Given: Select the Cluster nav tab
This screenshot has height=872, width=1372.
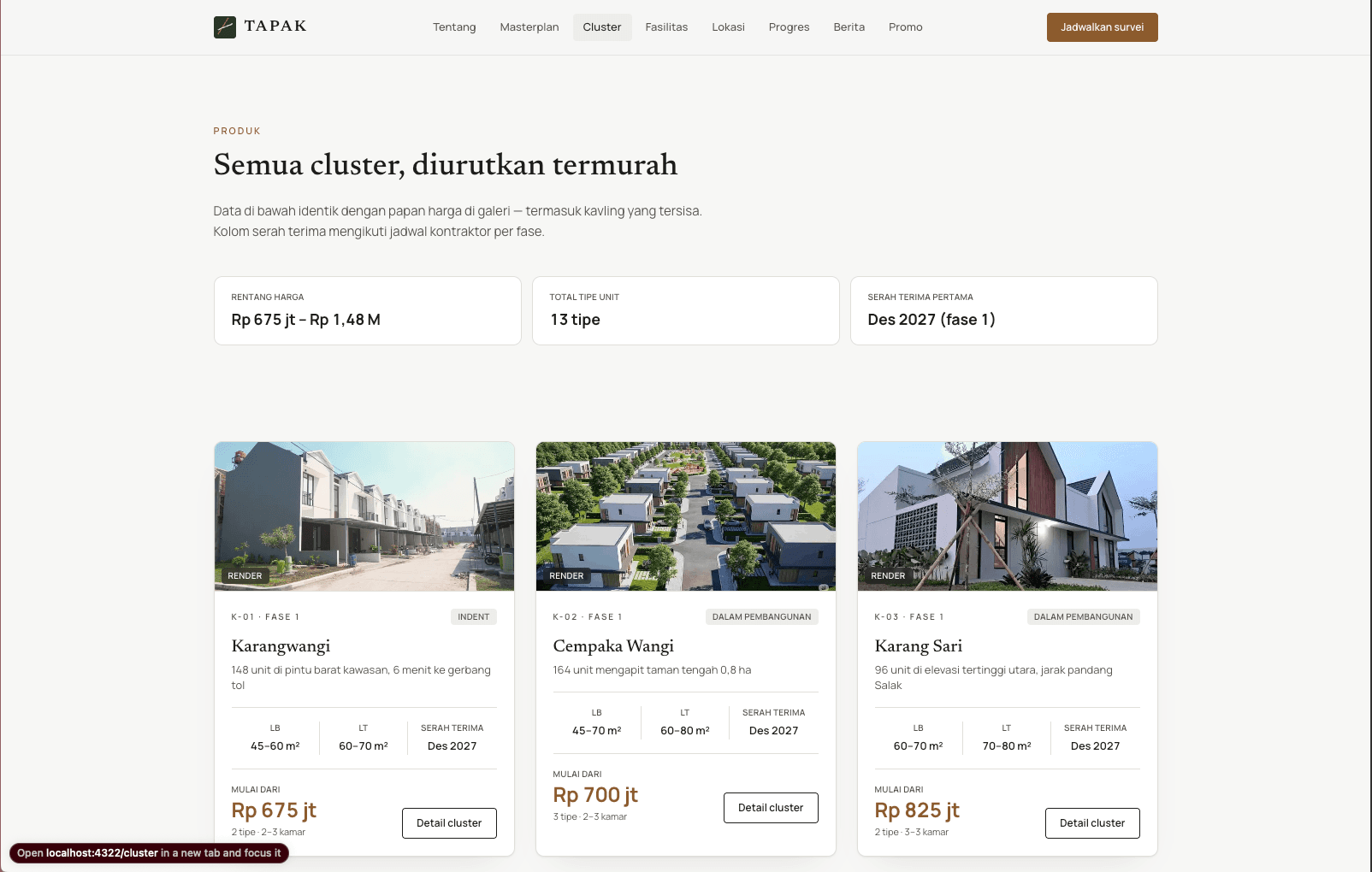Looking at the screenshot, I should [602, 27].
